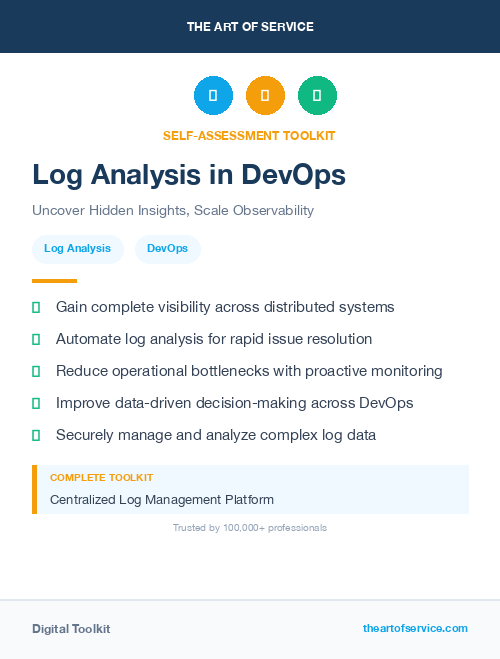Click 'Reduce operational bottlenecks with proactive monitoring'
Screen dimensions: 500x659
(x=249, y=371)
